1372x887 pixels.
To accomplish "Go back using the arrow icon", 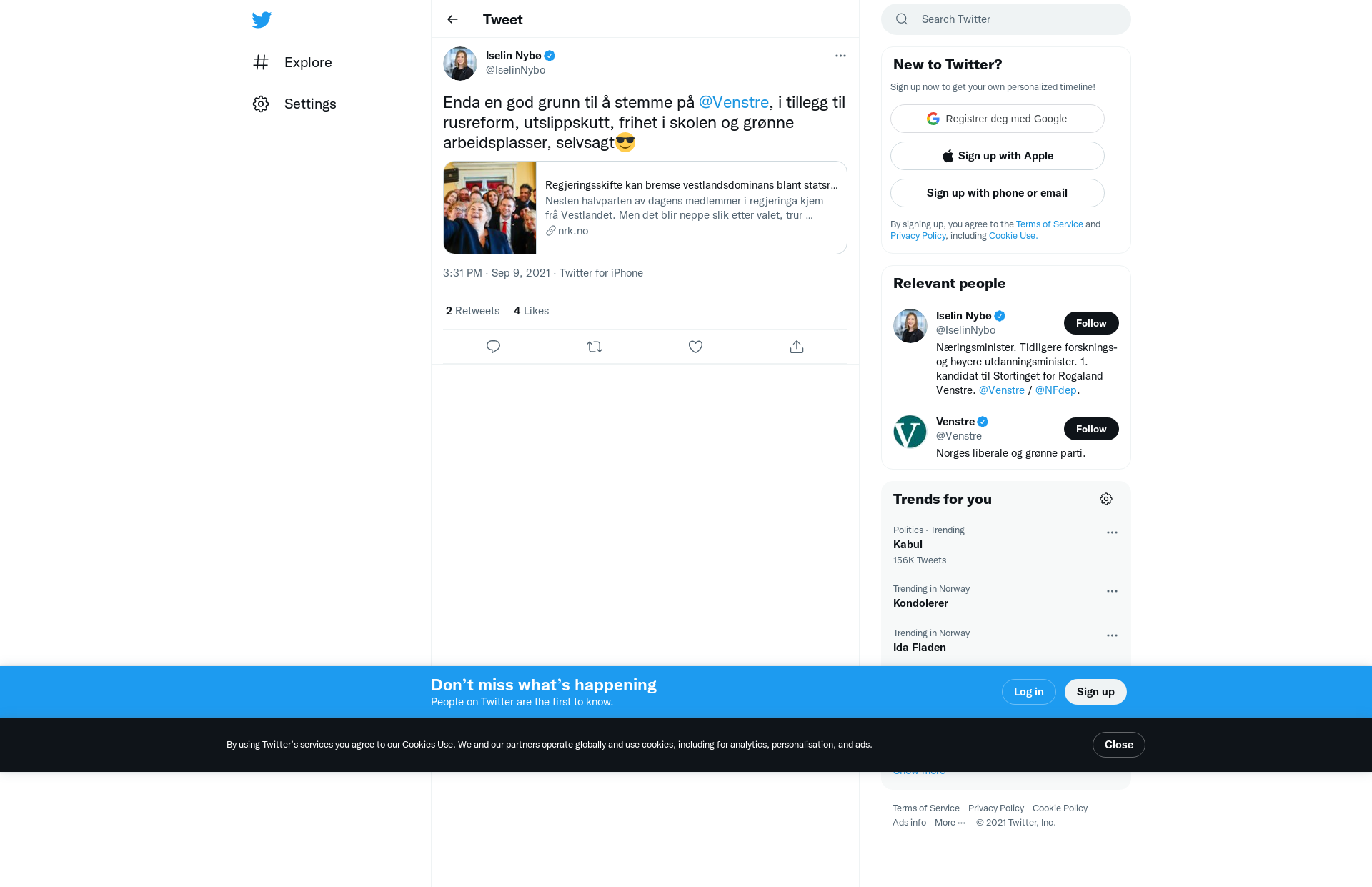I will [x=452, y=19].
